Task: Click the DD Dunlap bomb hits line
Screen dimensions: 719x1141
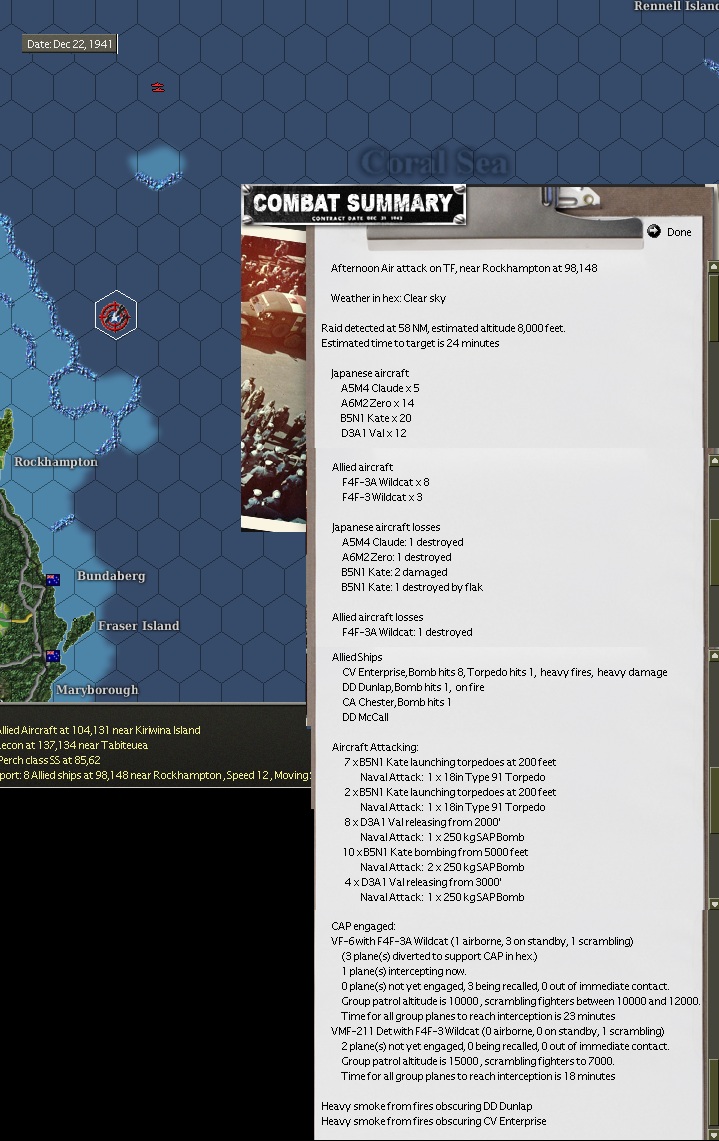Action: [413, 687]
